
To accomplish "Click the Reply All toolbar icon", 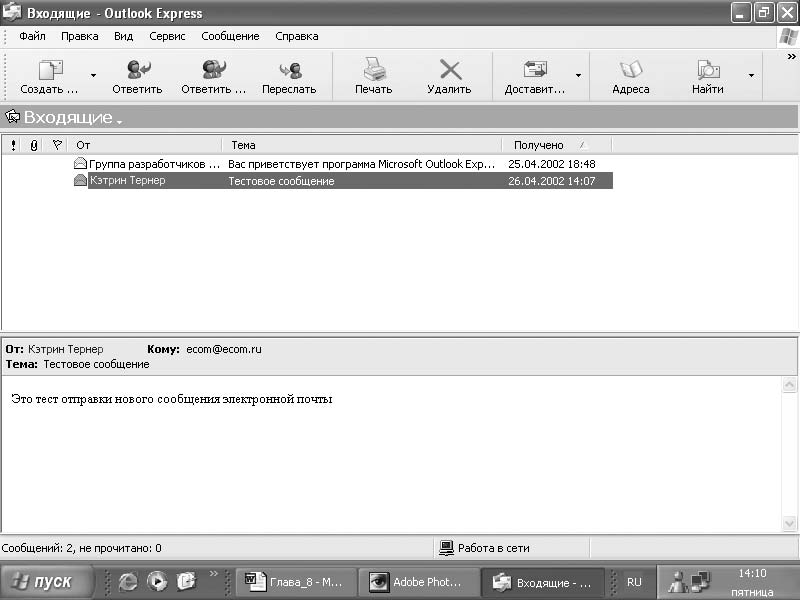I will point(213,71).
